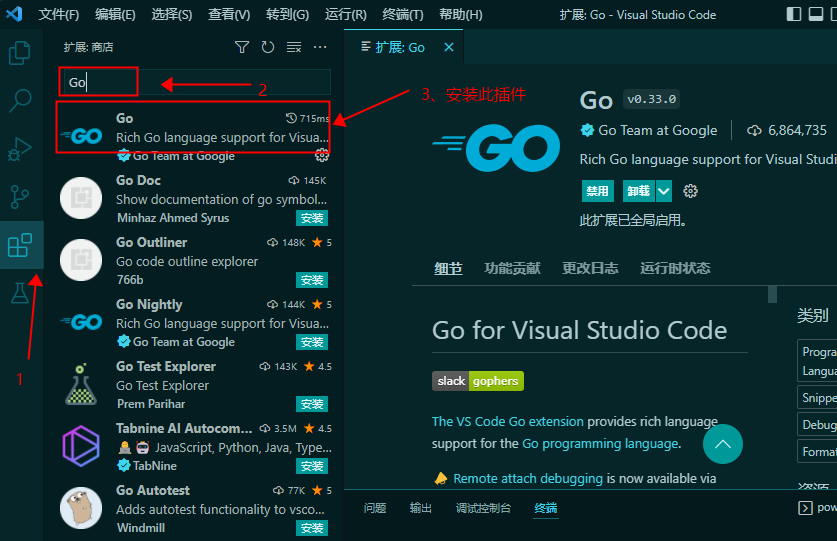Viewport: 837px width, 541px height.
Task: Click the Tabnine extension logo
Action: (81, 446)
